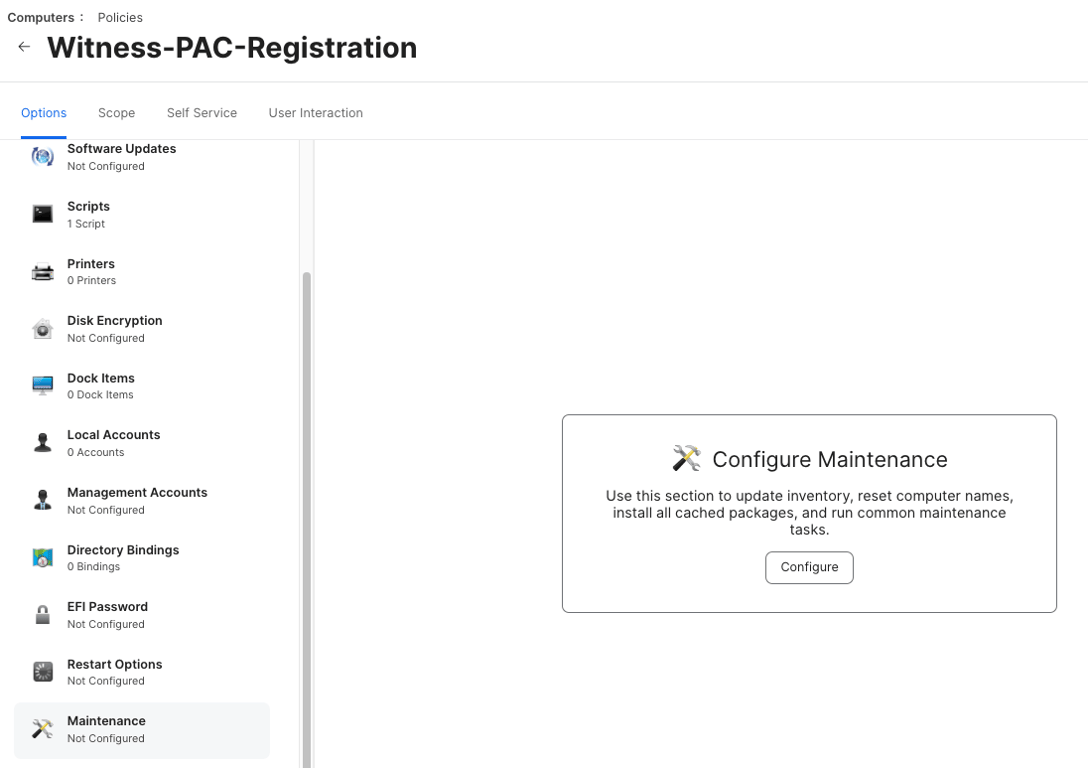Click the Printers icon in sidebar
The height and width of the screenshot is (768, 1088).
[42, 272]
